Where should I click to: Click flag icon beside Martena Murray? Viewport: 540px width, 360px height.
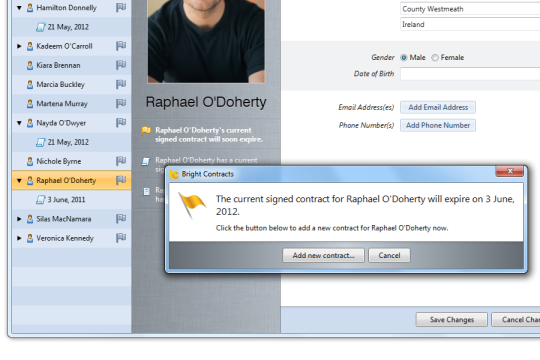point(121,103)
